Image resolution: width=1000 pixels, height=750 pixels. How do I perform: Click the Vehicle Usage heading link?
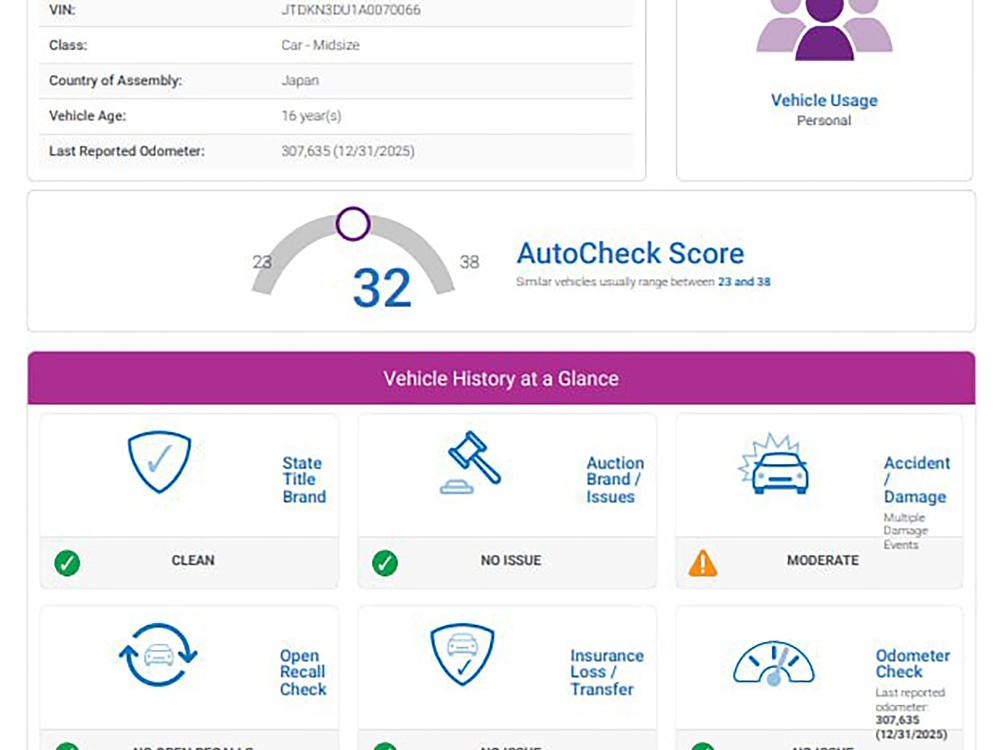(824, 100)
